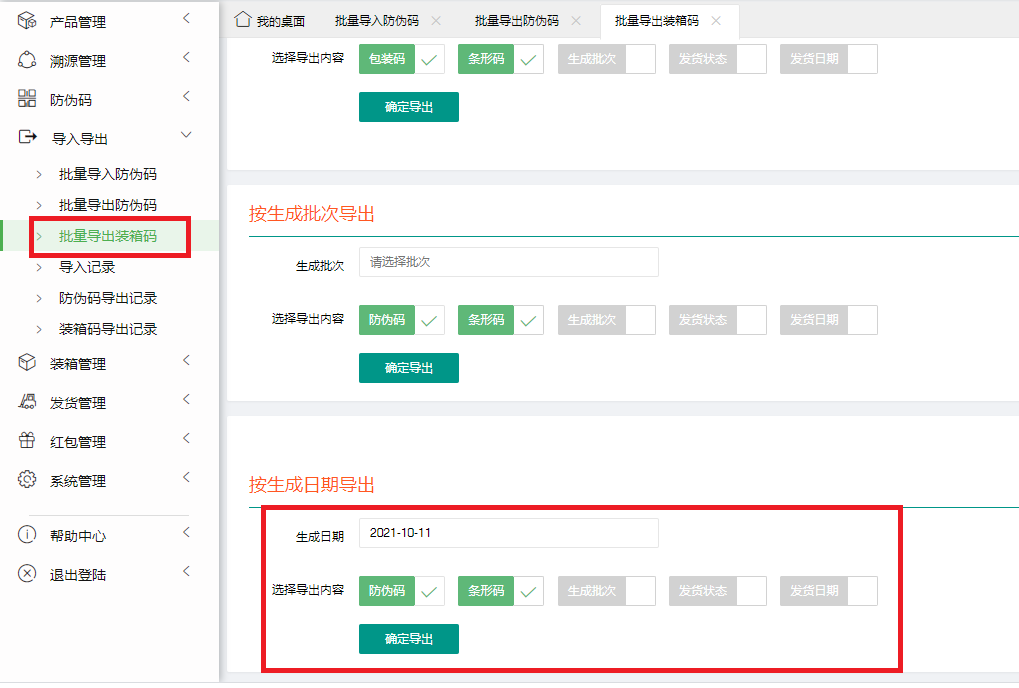Click the 红包管理 gift icon
The width and height of the screenshot is (1019, 688).
(27, 441)
